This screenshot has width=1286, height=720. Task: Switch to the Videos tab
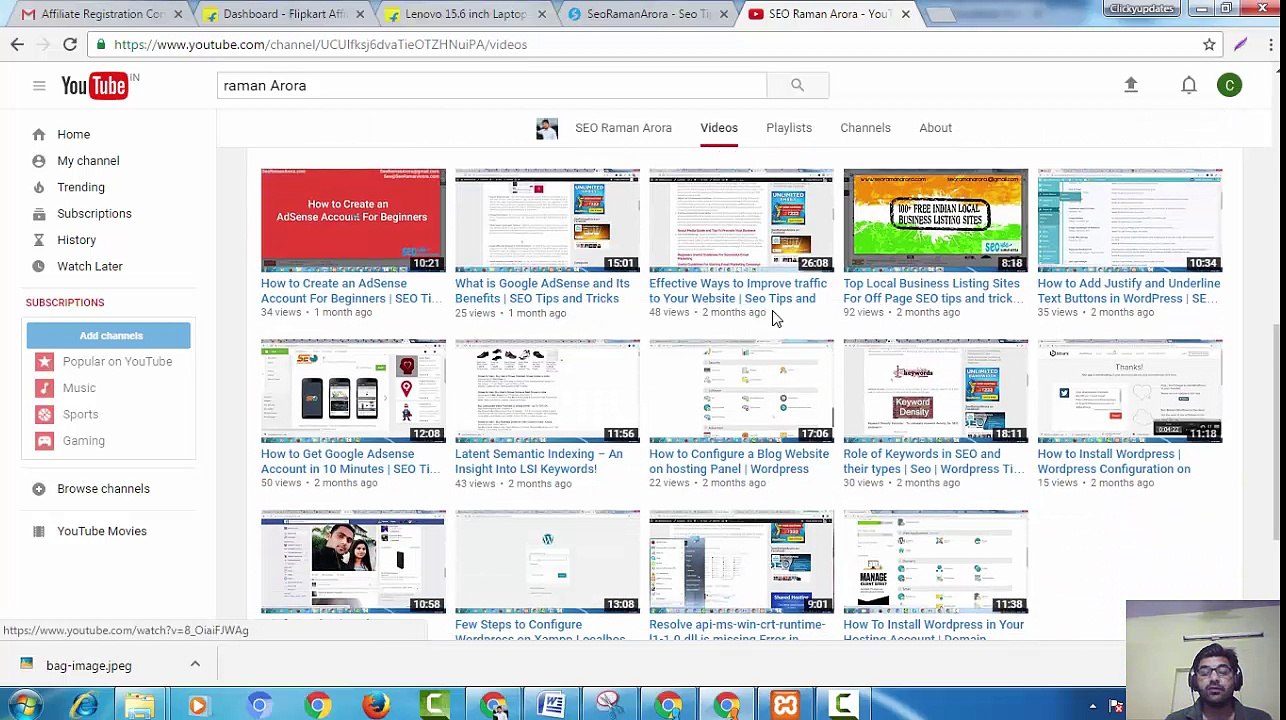pos(719,128)
